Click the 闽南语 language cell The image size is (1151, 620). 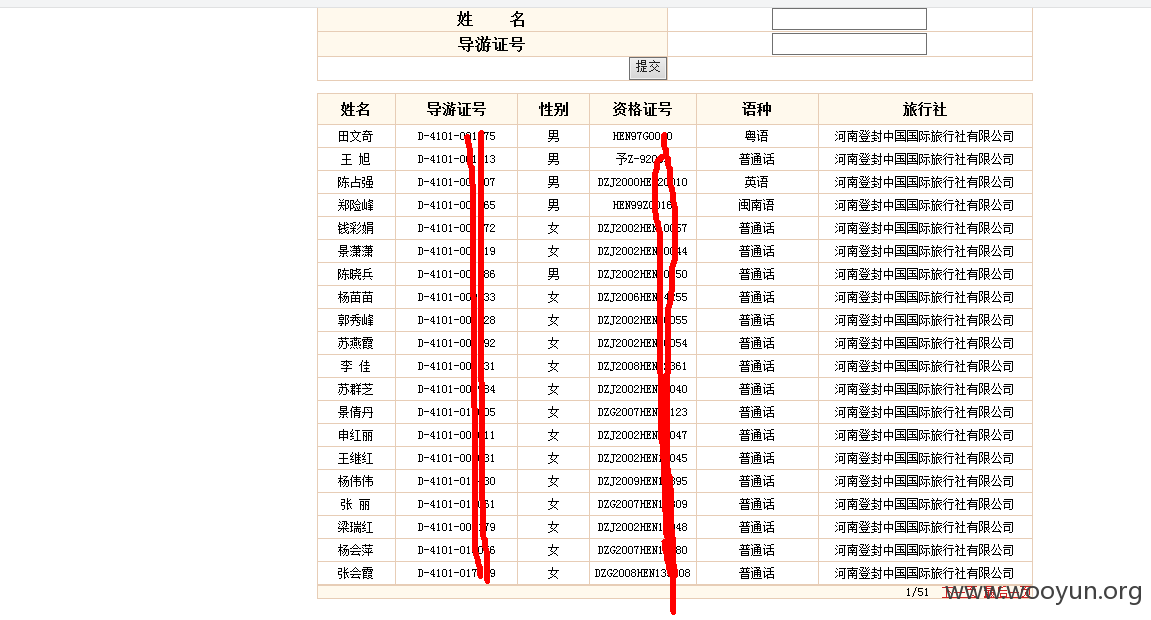[x=757, y=205]
